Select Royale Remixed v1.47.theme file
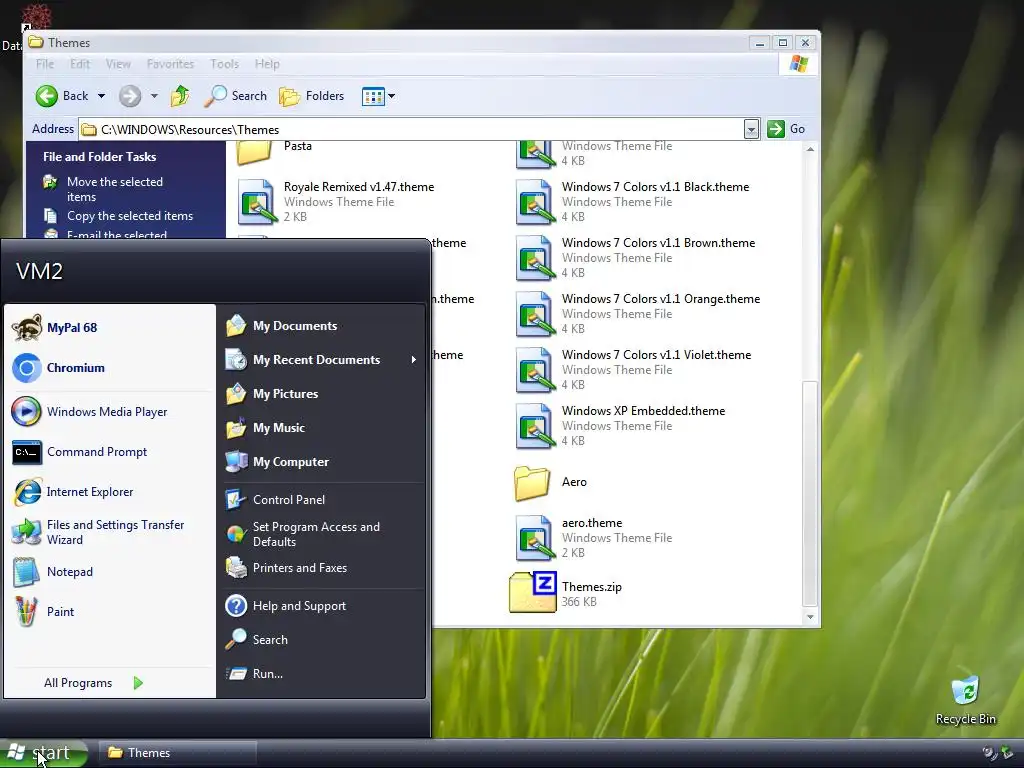The image size is (1024, 768). click(336, 202)
